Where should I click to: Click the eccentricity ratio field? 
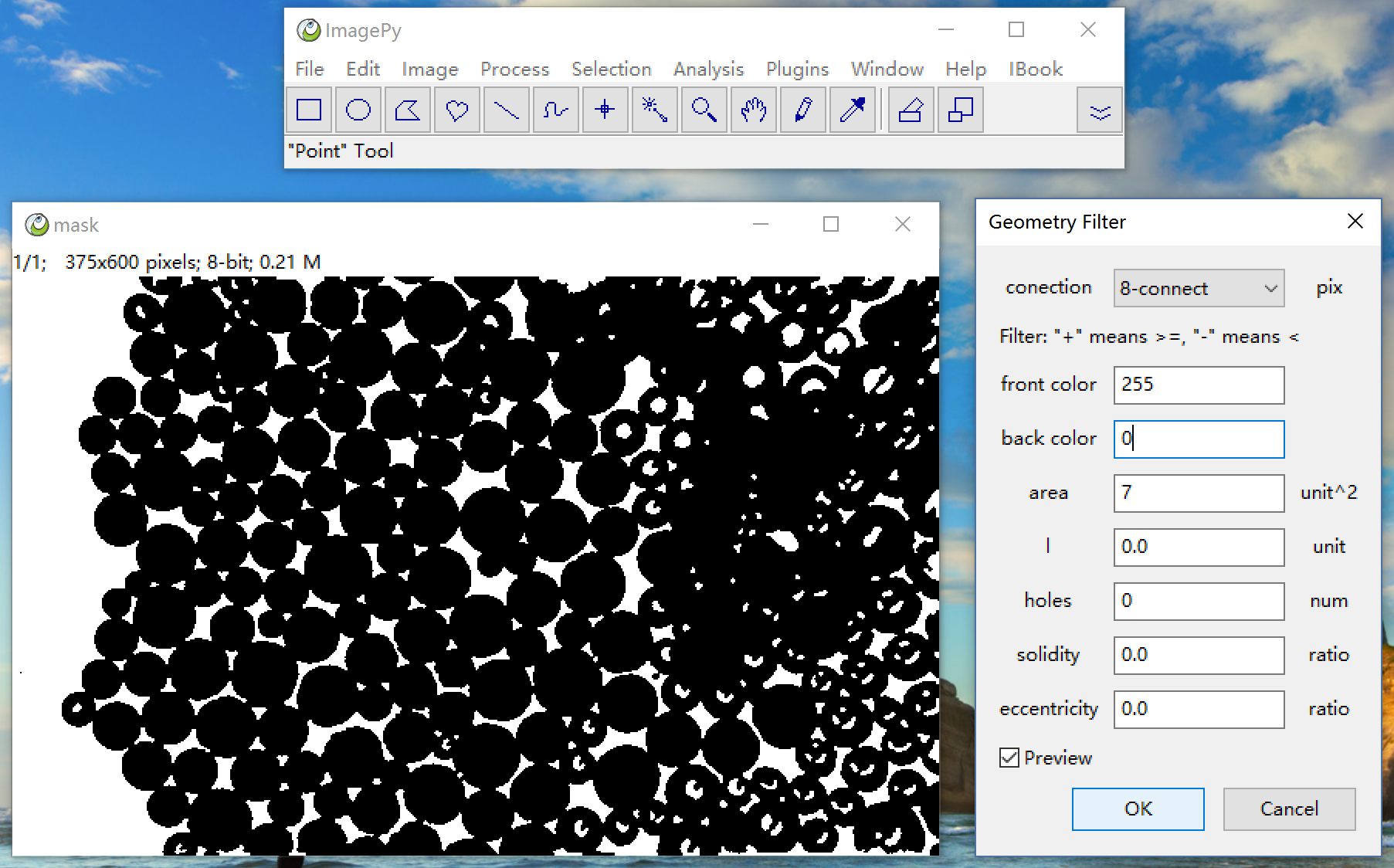(1199, 709)
